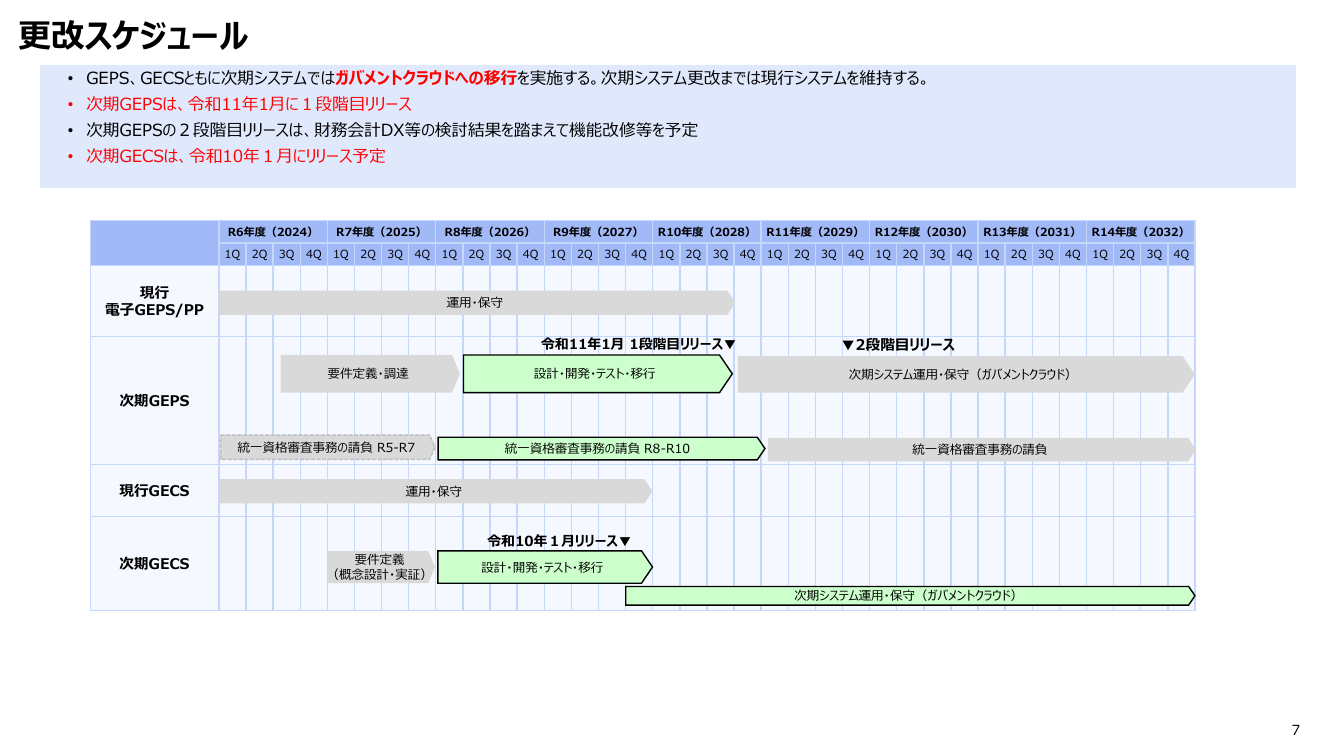This screenshot has width=1334, height=750.
Task: Click the bullet 次期GEPSは、令和11年1月に１段階目リリース
Action: click(249, 104)
